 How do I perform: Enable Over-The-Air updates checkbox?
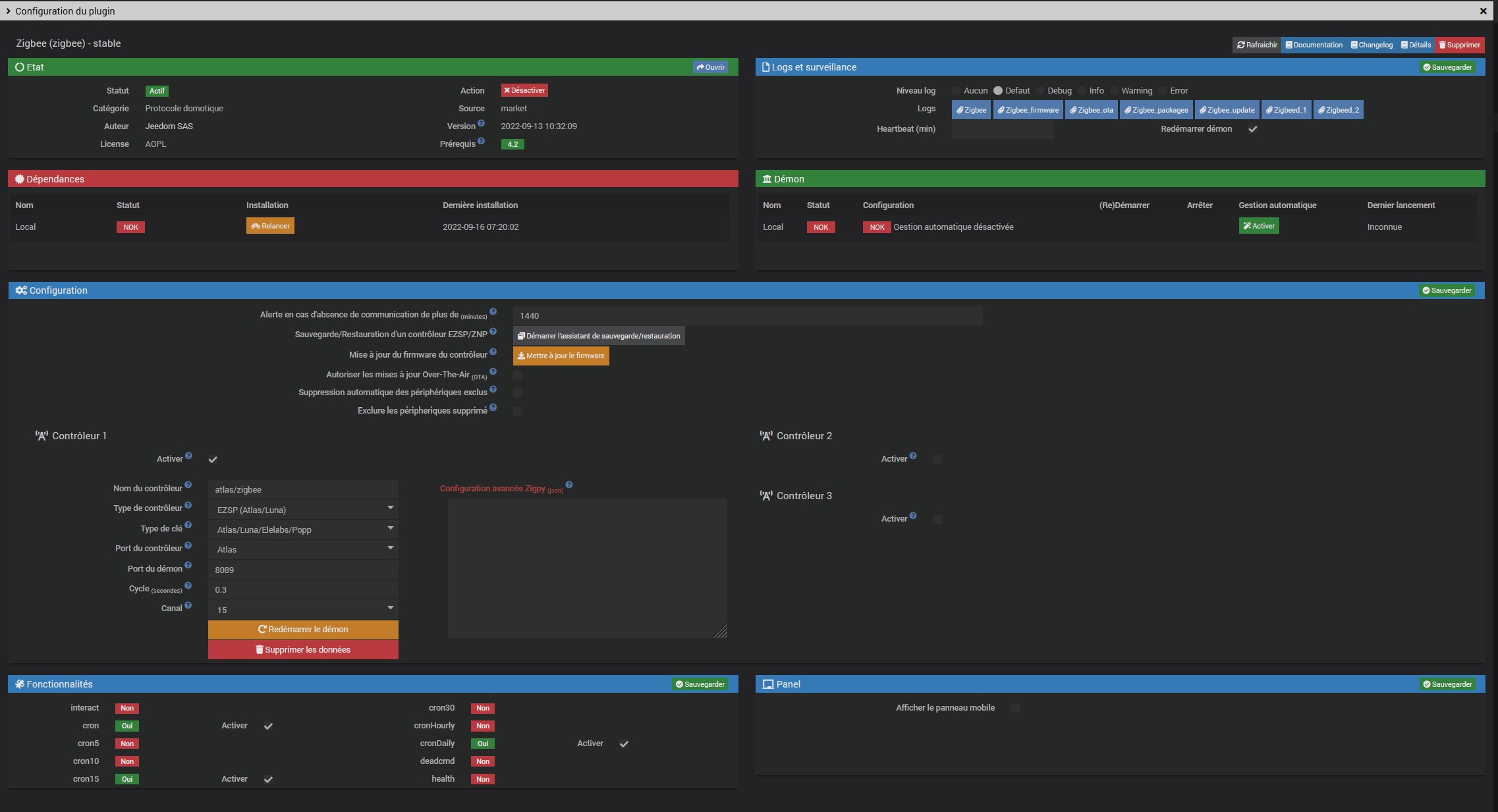[518, 375]
